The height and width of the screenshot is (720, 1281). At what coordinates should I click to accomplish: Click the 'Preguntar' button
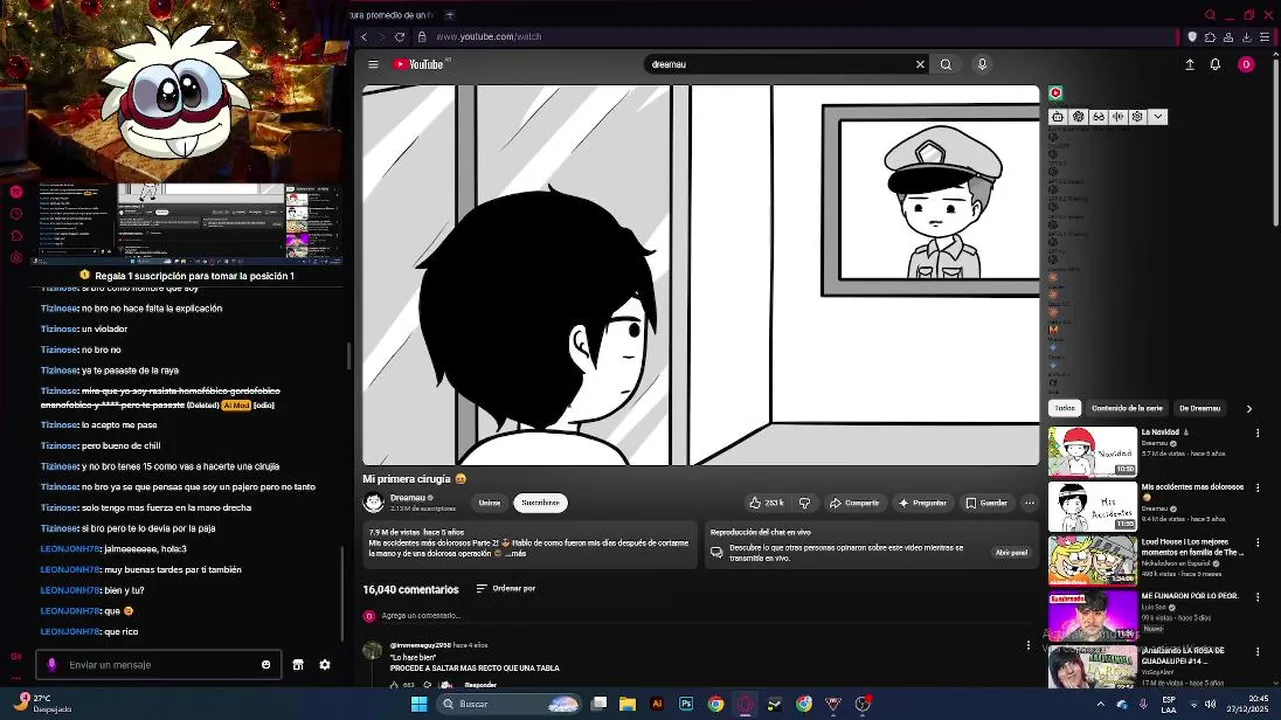(x=922, y=503)
